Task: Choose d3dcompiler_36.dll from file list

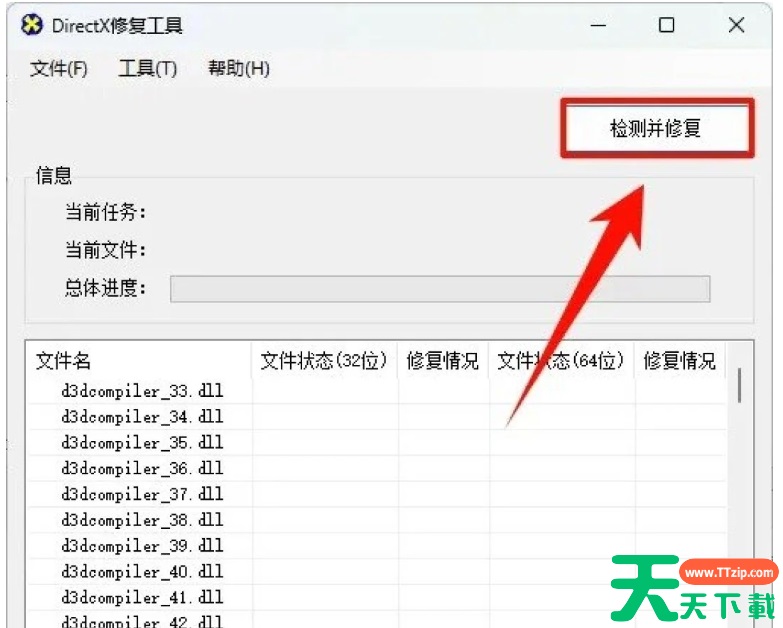Action: point(142,469)
